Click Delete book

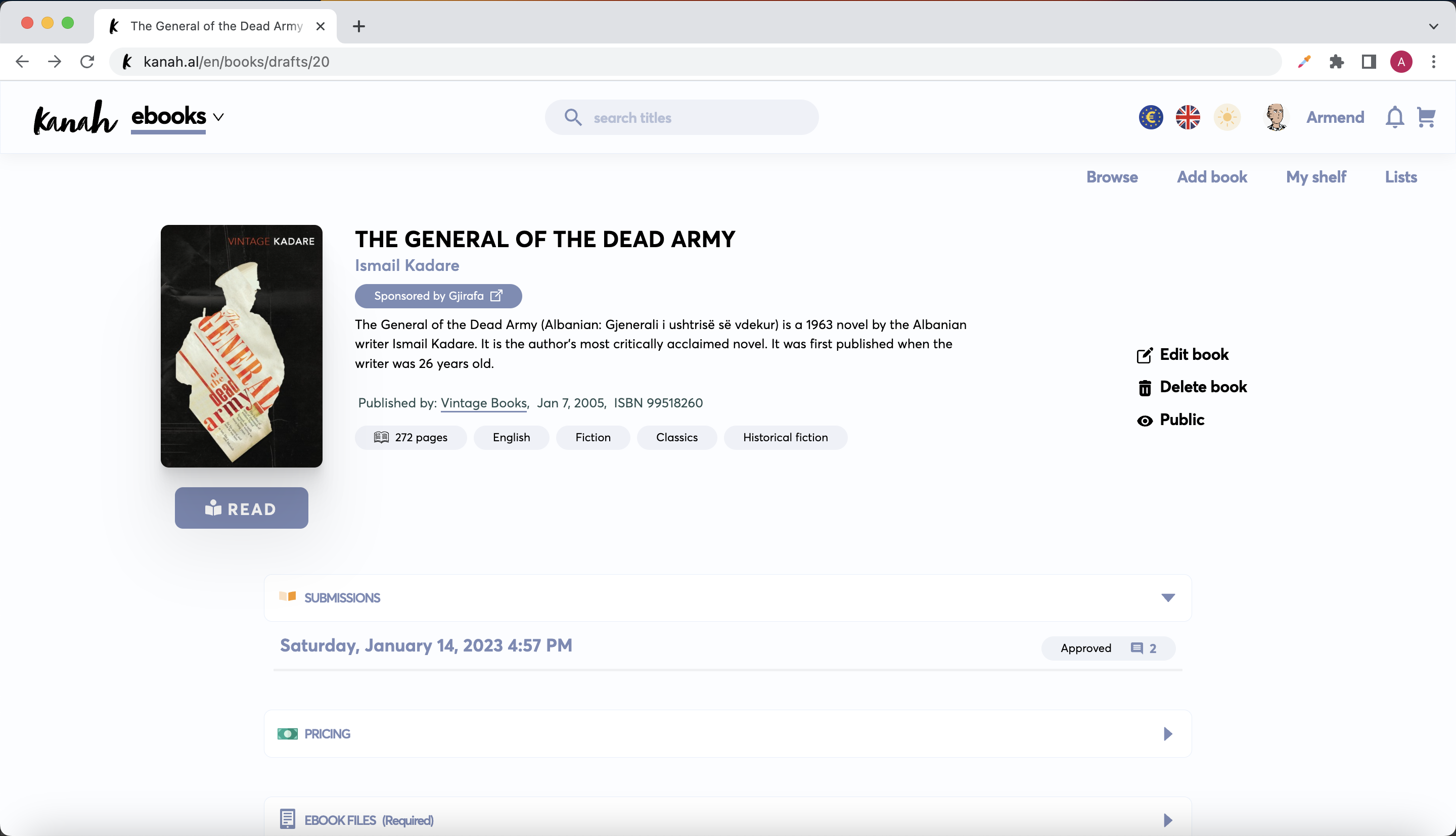click(x=1192, y=387)
